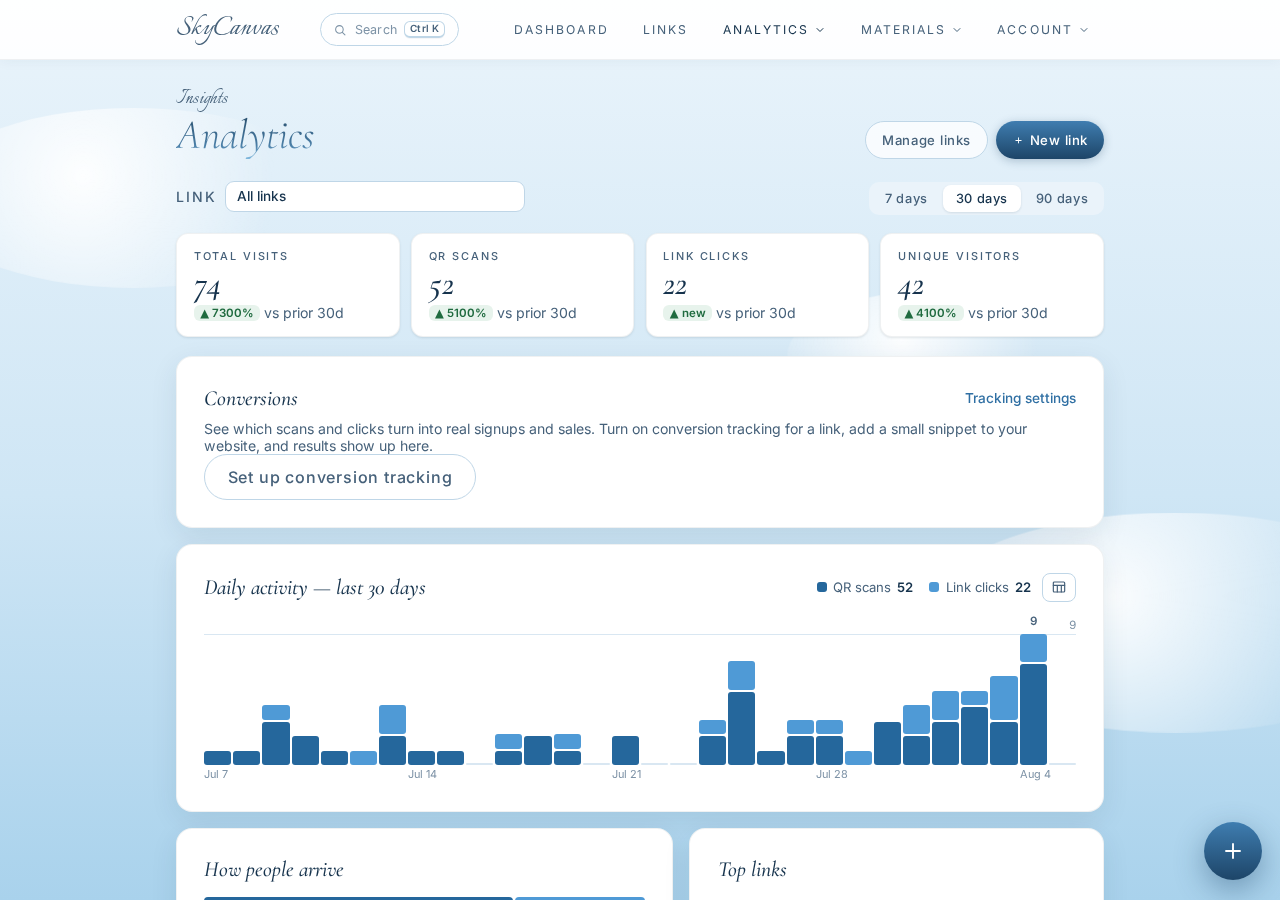Expand the Materials menu
This screenshot has width=1280, height=900.
coord(911,30)
